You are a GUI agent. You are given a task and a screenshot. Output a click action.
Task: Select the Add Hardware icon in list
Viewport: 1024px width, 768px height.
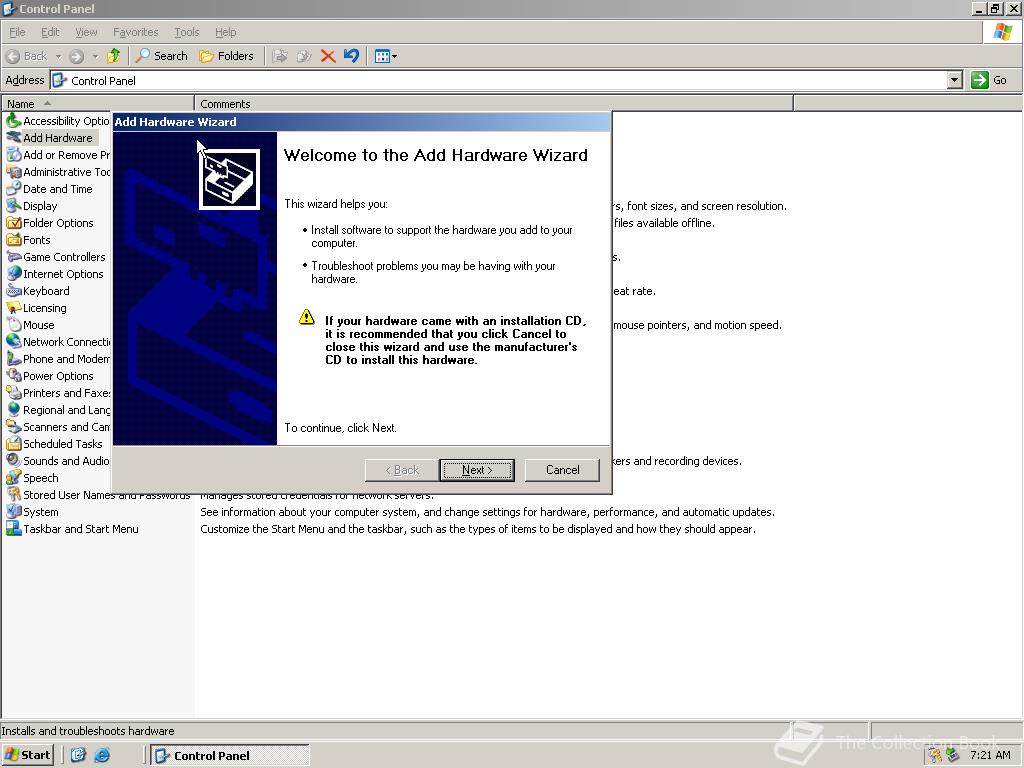click(x=13, y=138)
